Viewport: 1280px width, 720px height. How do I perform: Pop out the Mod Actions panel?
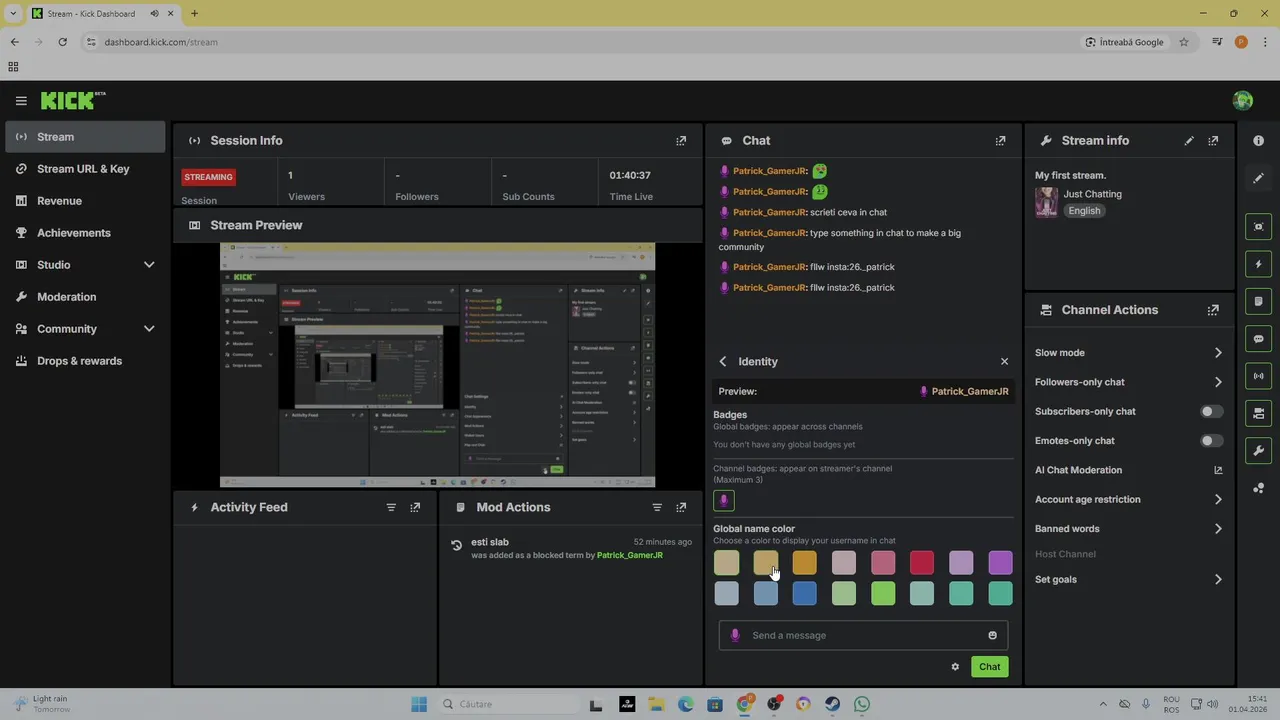(x=681, y=507)
